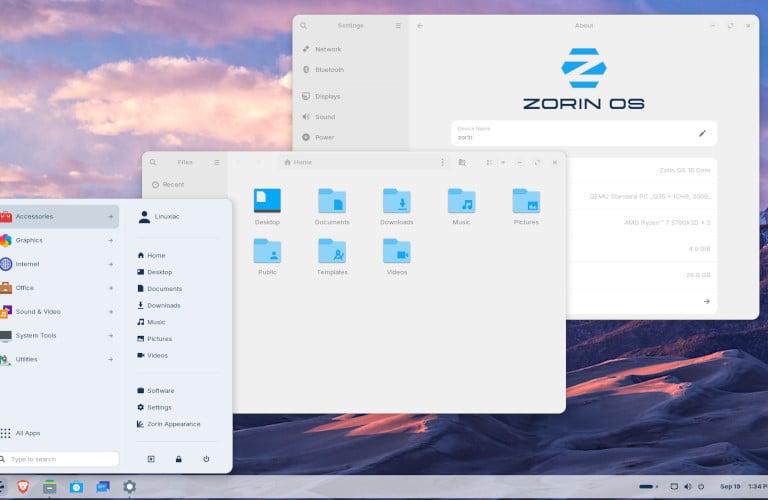
Task: Click the power icon in system tray
Action: [701, 486]
